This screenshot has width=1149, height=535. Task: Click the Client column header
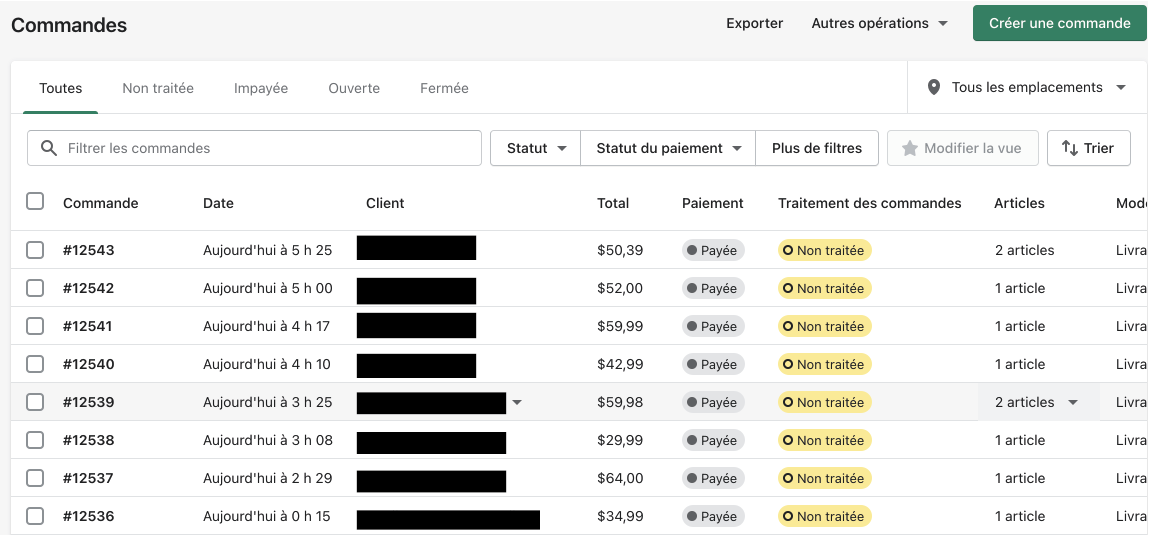coord(385,204)
